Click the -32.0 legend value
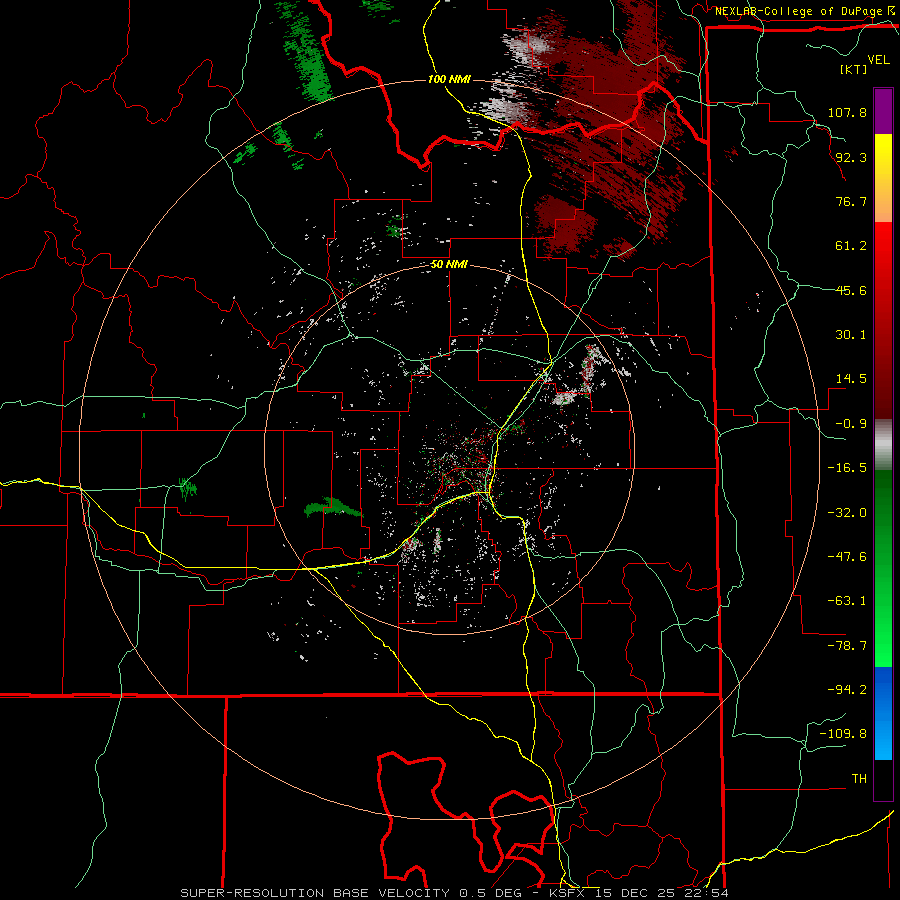 tap(847, 513)
